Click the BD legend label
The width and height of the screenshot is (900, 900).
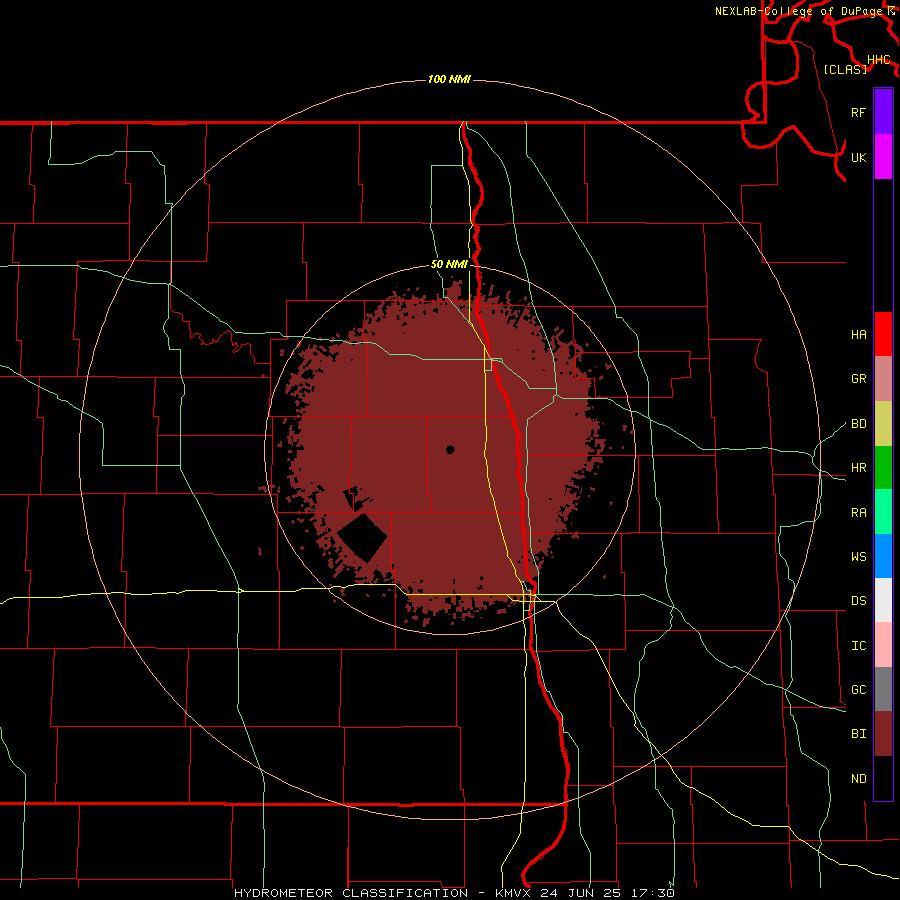pyautogui.click(x=858, y=424)
